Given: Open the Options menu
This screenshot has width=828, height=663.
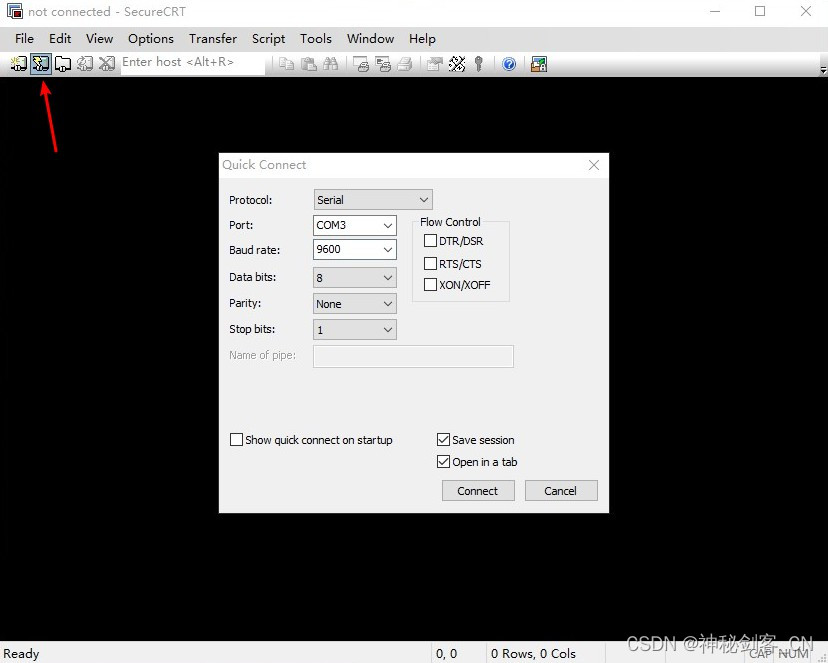Looking at the screenshot, I should pyautogui.click(x=150, y=39).
